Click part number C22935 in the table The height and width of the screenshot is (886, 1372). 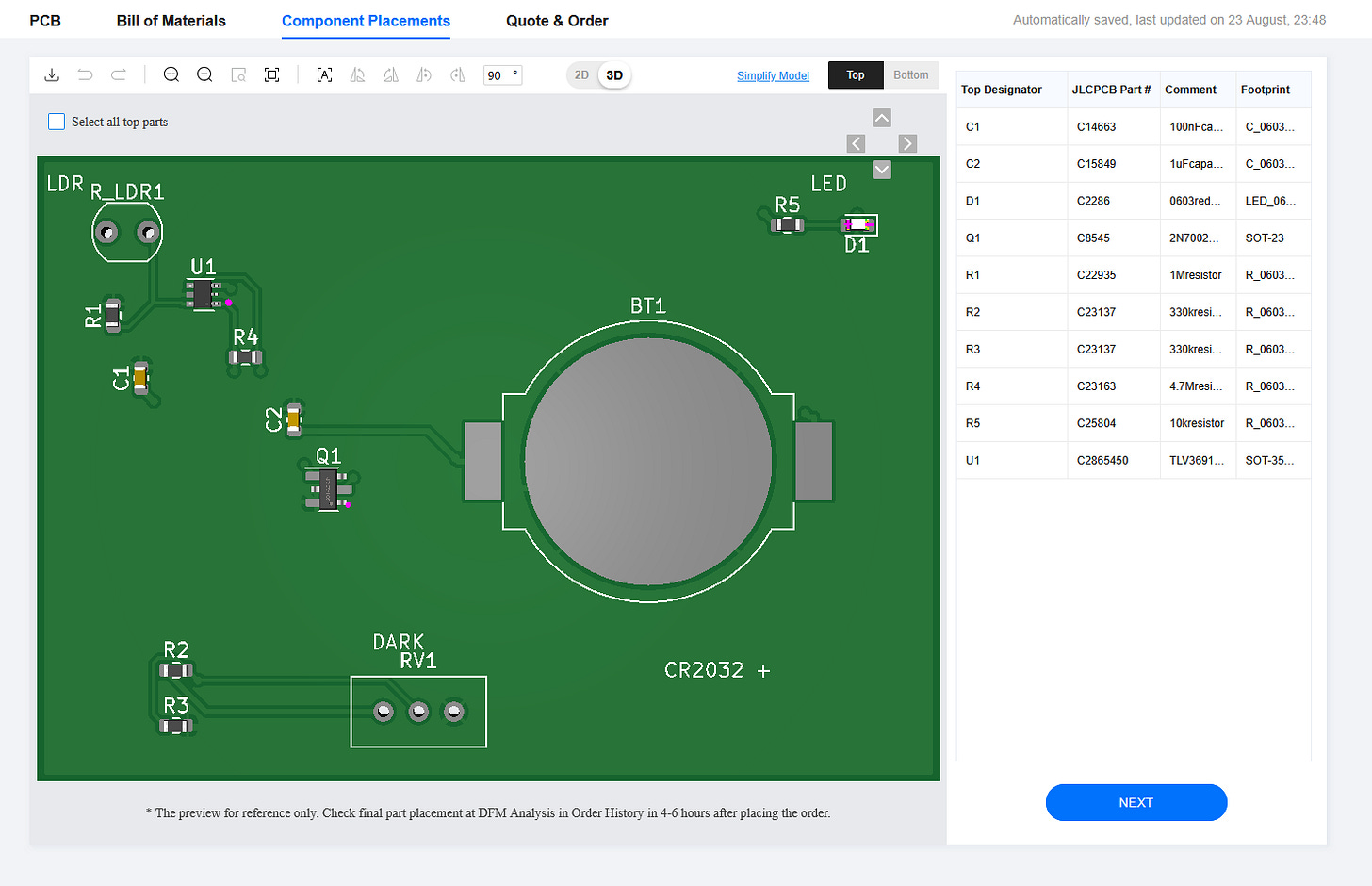coord(1097,275)
